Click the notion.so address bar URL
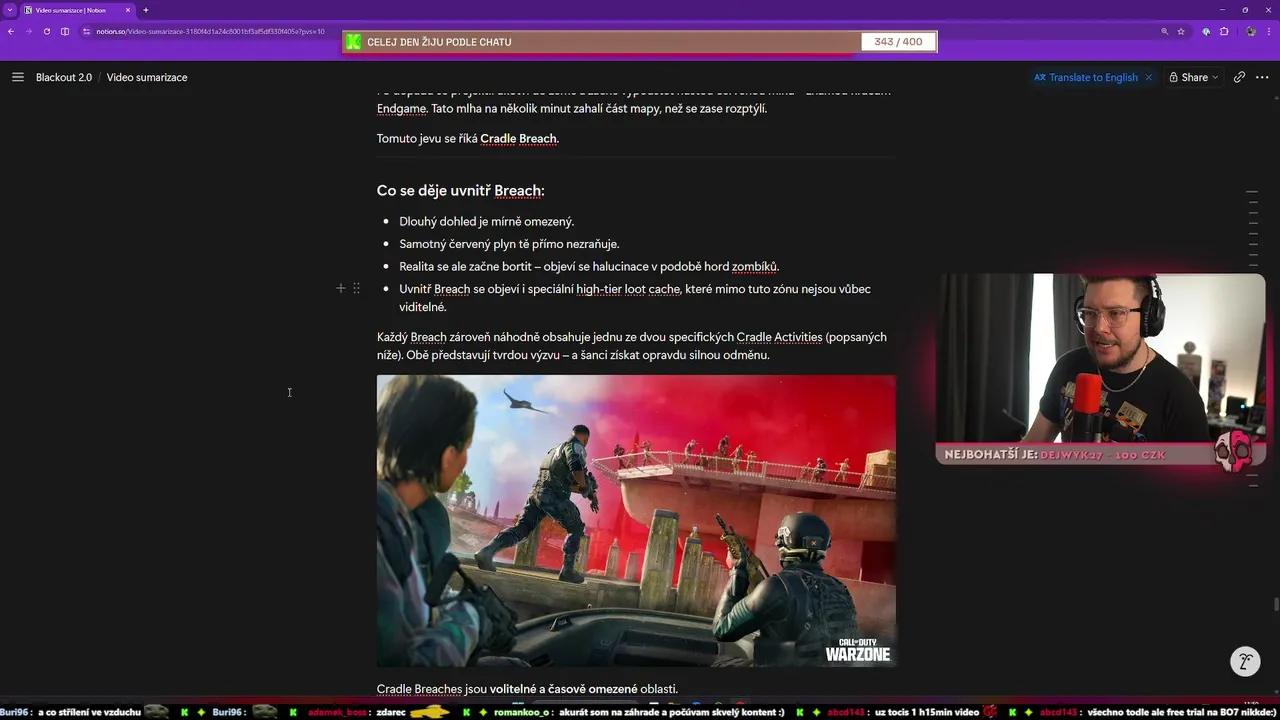 (x=210, y=31)
